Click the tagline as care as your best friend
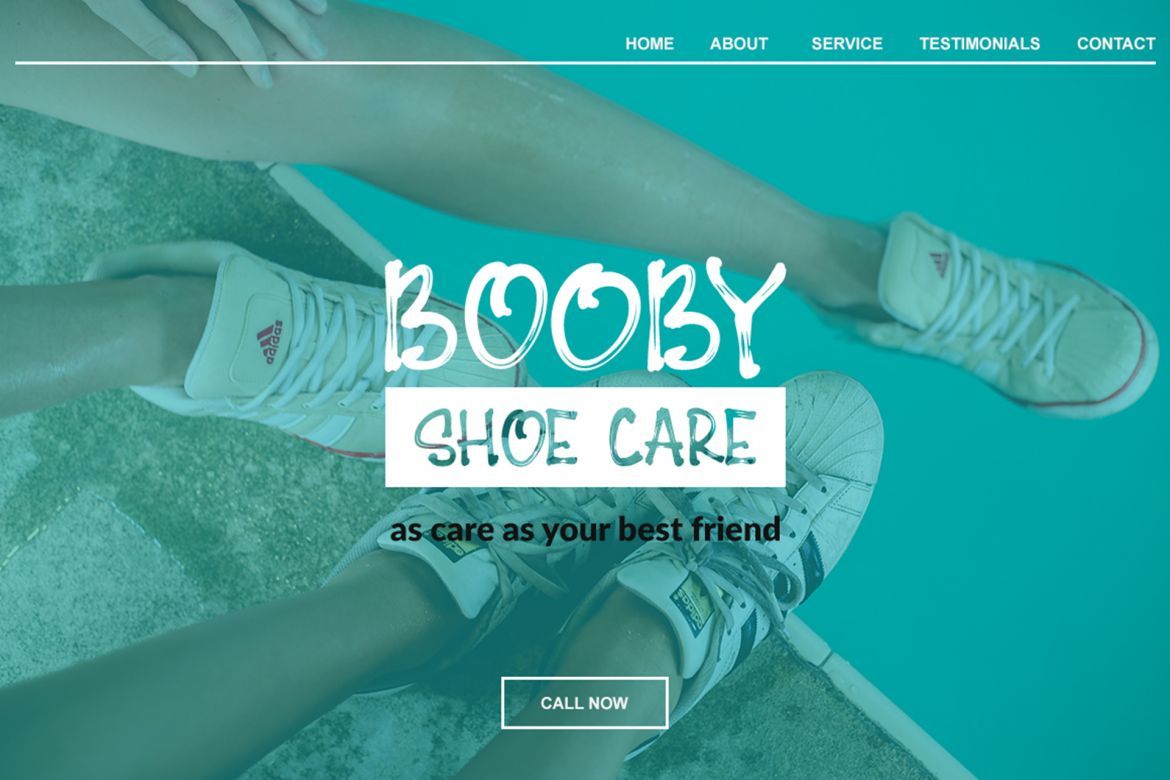Image resolution: width=1170 pixels, height=780 pixels. (585, 530)
